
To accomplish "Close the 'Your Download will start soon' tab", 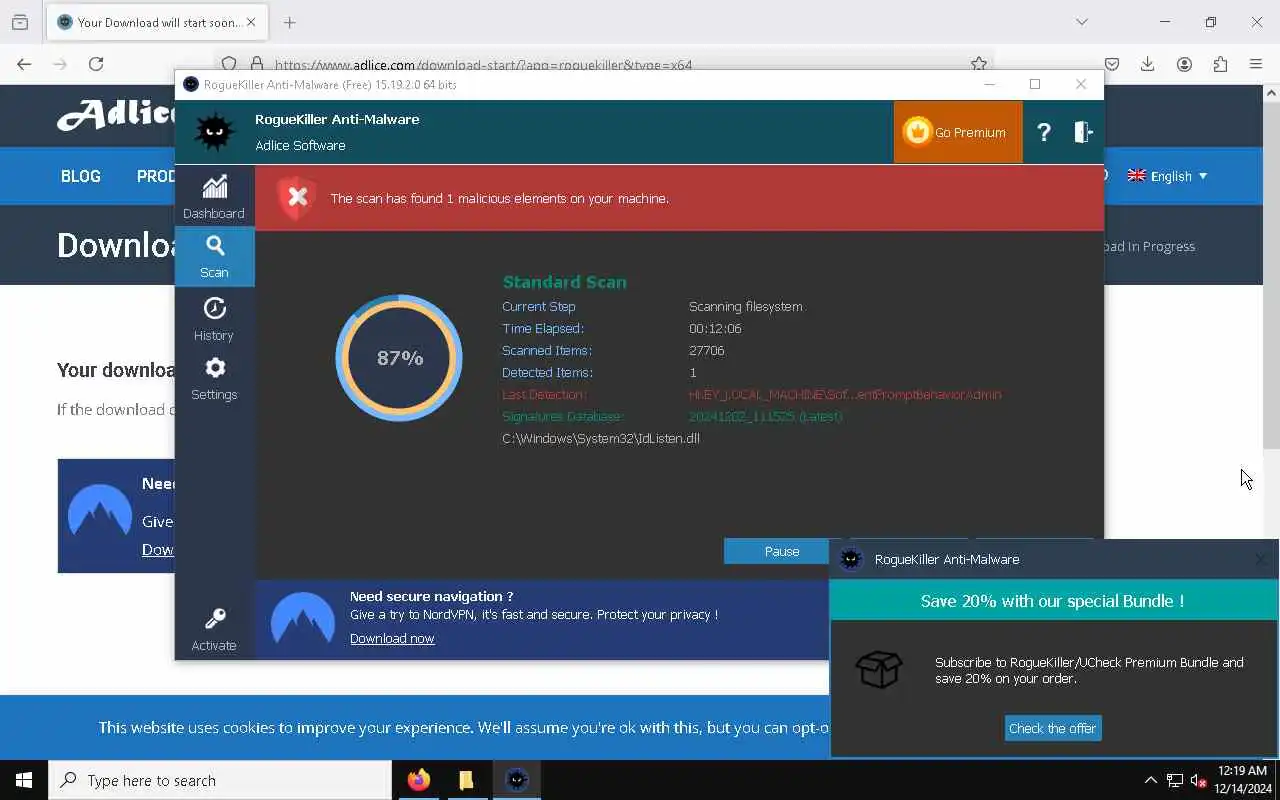I will [251, 22].
